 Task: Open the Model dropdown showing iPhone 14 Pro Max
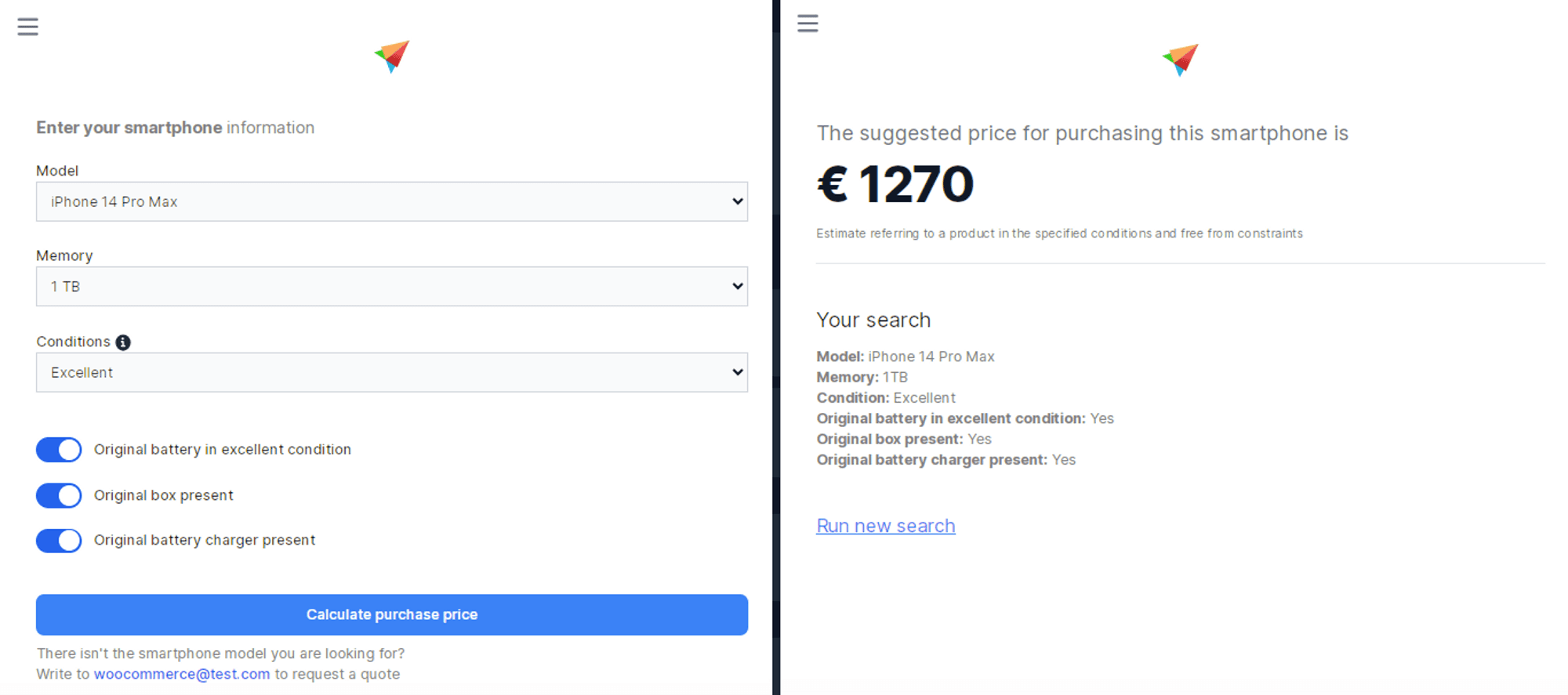point(391,202)
